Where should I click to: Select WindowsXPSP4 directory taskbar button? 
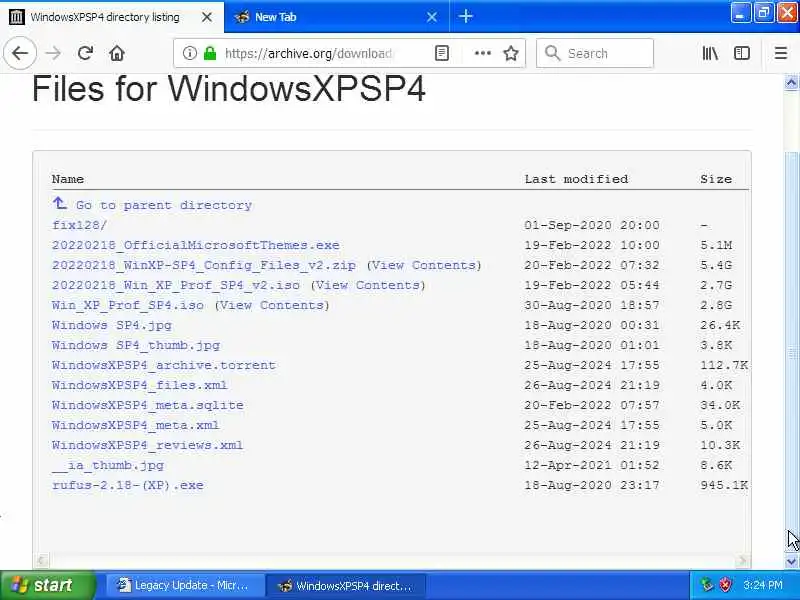(x=347, y=585)
